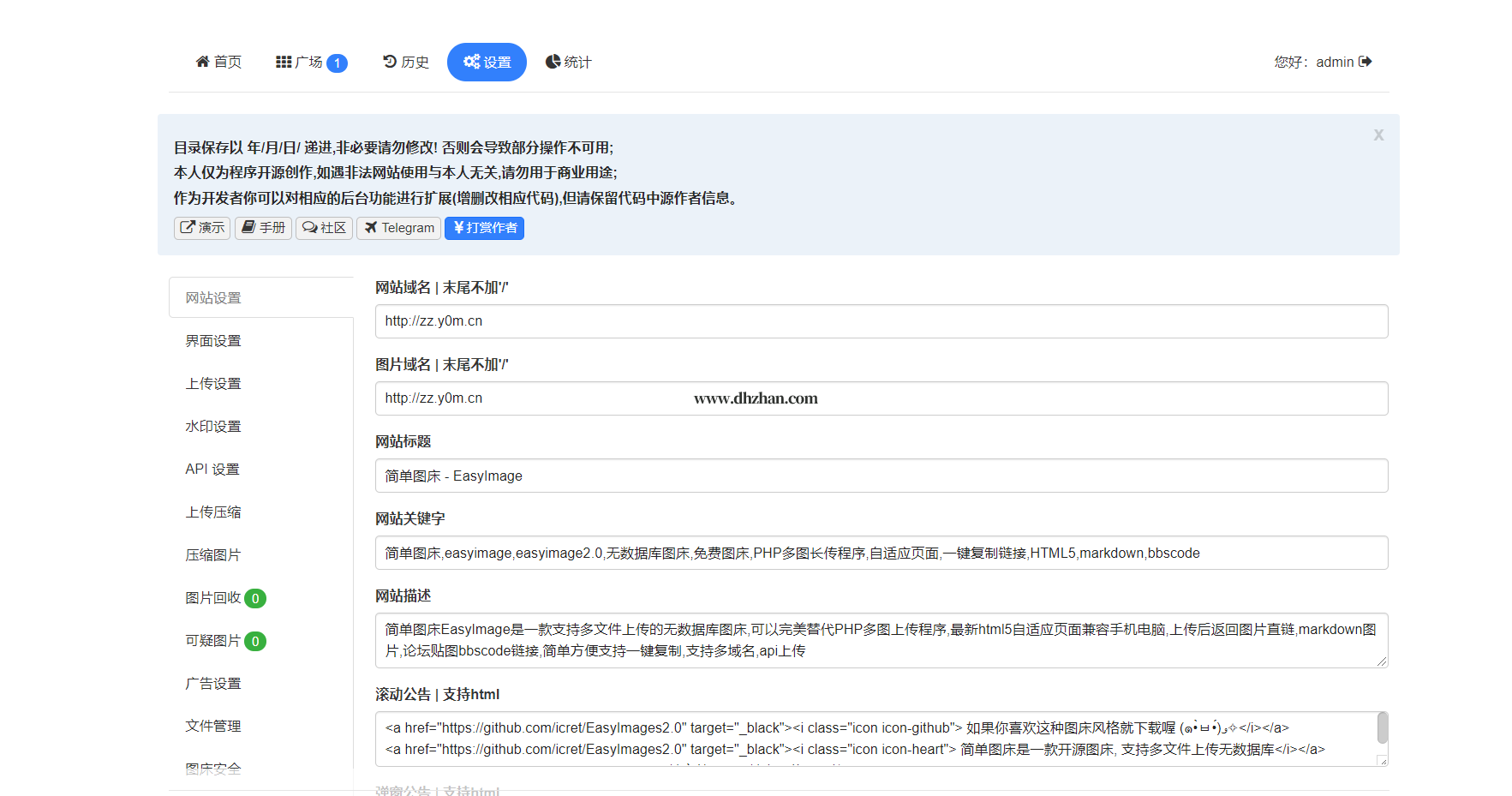Dismiss the notice banner with X
The image size is (1512, 796).
pos(1378,135)
